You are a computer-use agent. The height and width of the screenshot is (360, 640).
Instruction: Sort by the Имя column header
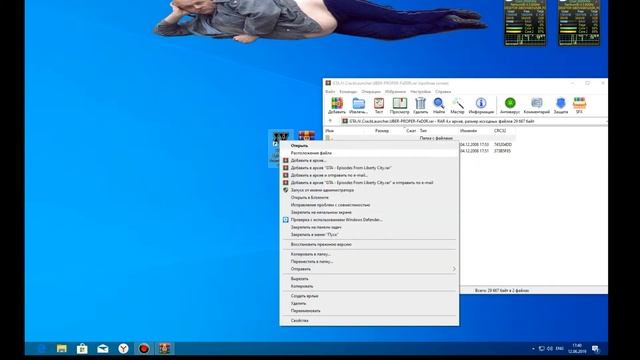329,131
